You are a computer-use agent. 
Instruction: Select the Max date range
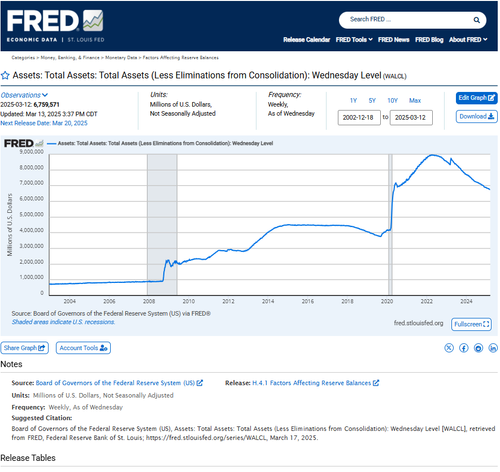pos(415,100)
